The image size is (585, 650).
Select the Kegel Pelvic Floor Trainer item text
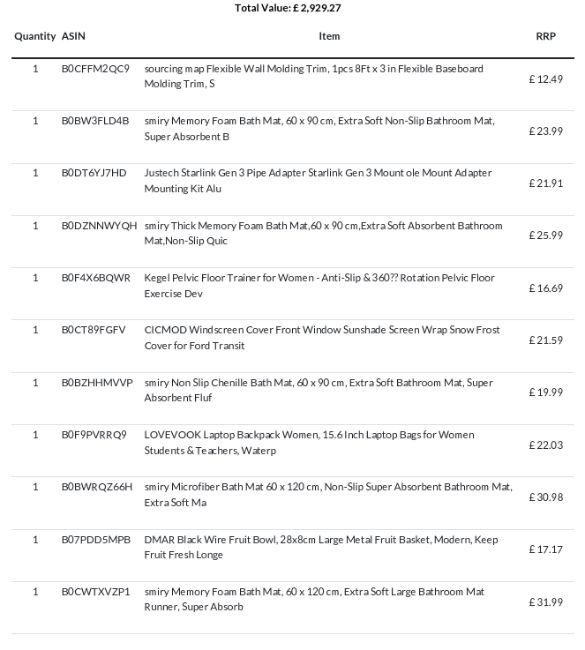tap(319, 285)
